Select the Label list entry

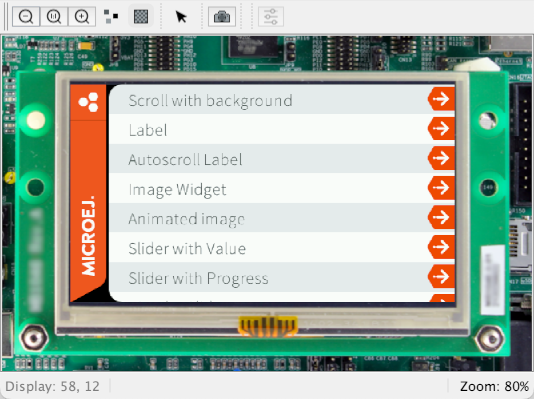coord(282,129)
